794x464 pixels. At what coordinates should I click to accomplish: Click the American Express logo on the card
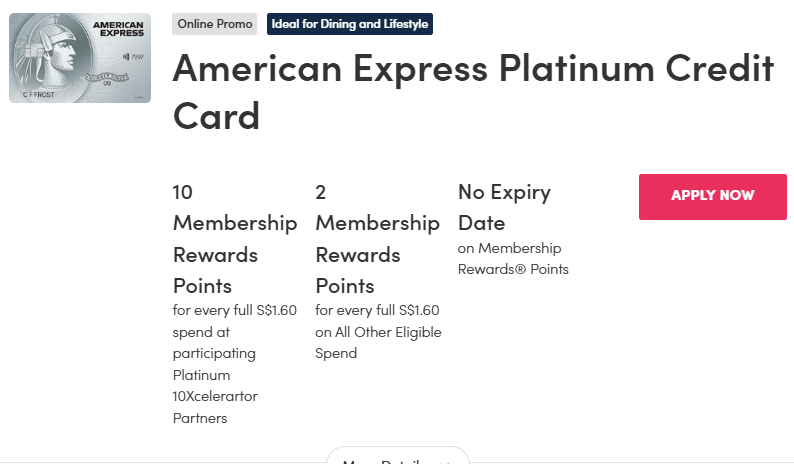tap(120, 30)
